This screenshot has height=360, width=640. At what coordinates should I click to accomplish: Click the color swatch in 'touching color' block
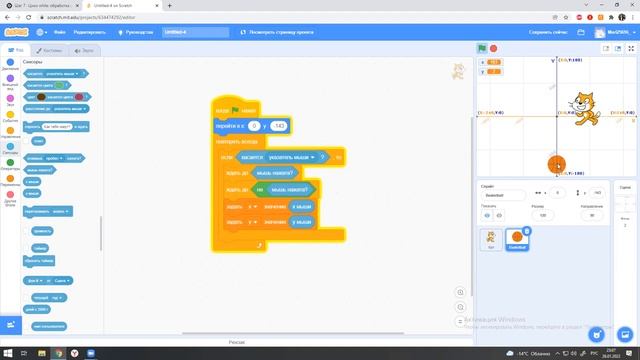(60, 85)
